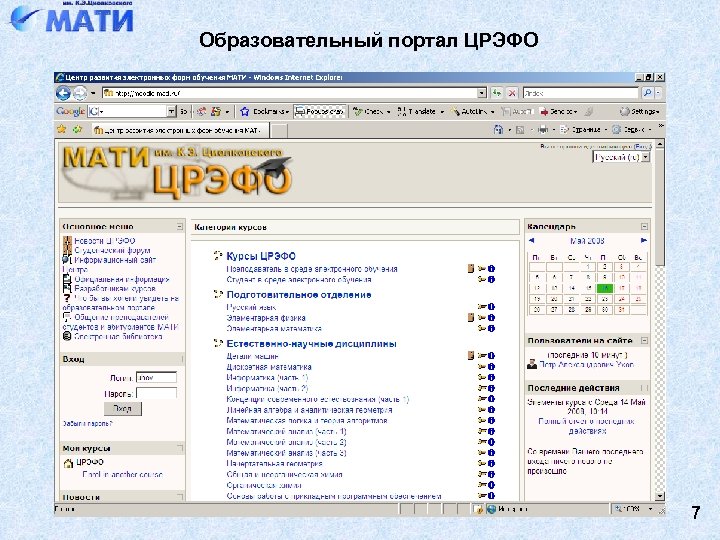Click the Полный отчет о последних действиях link
720x540 pixels.
click(x=587, y=426)
